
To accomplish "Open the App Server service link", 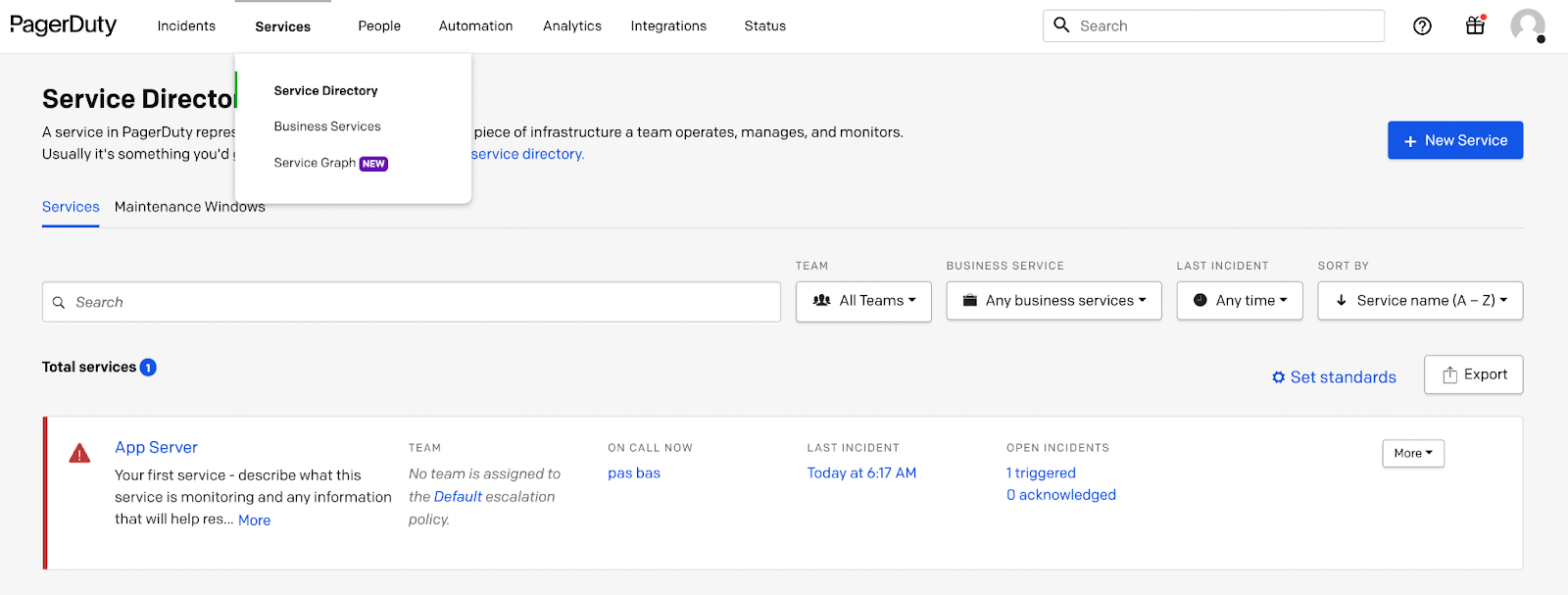I will tap(156, 447).
